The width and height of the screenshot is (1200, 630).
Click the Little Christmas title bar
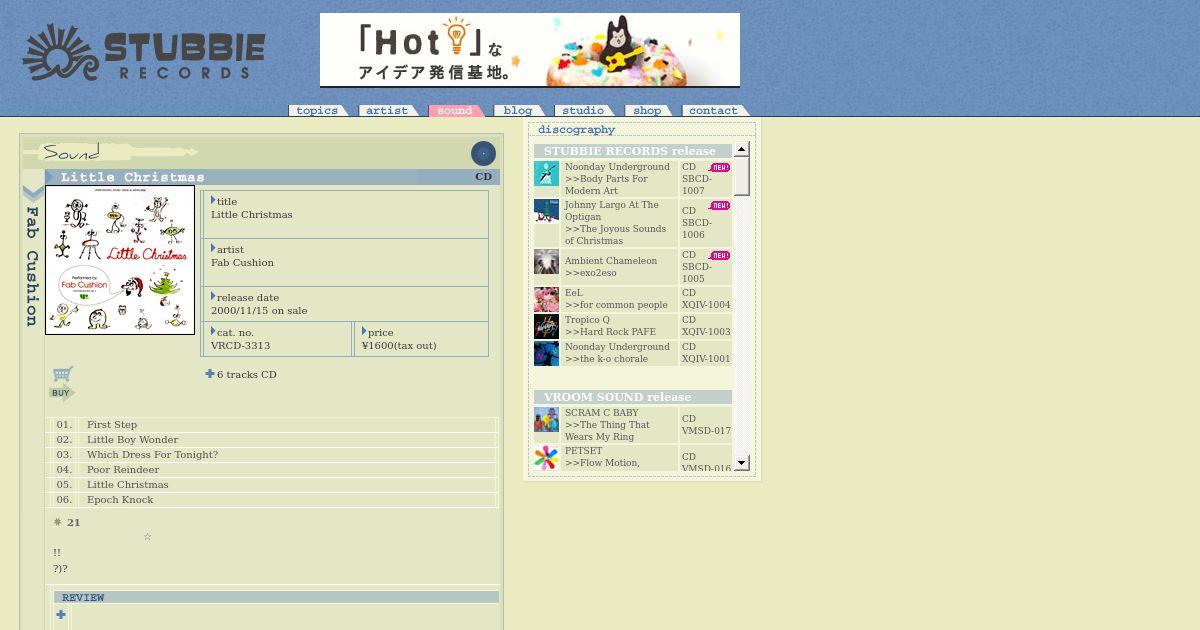(272, 177)
